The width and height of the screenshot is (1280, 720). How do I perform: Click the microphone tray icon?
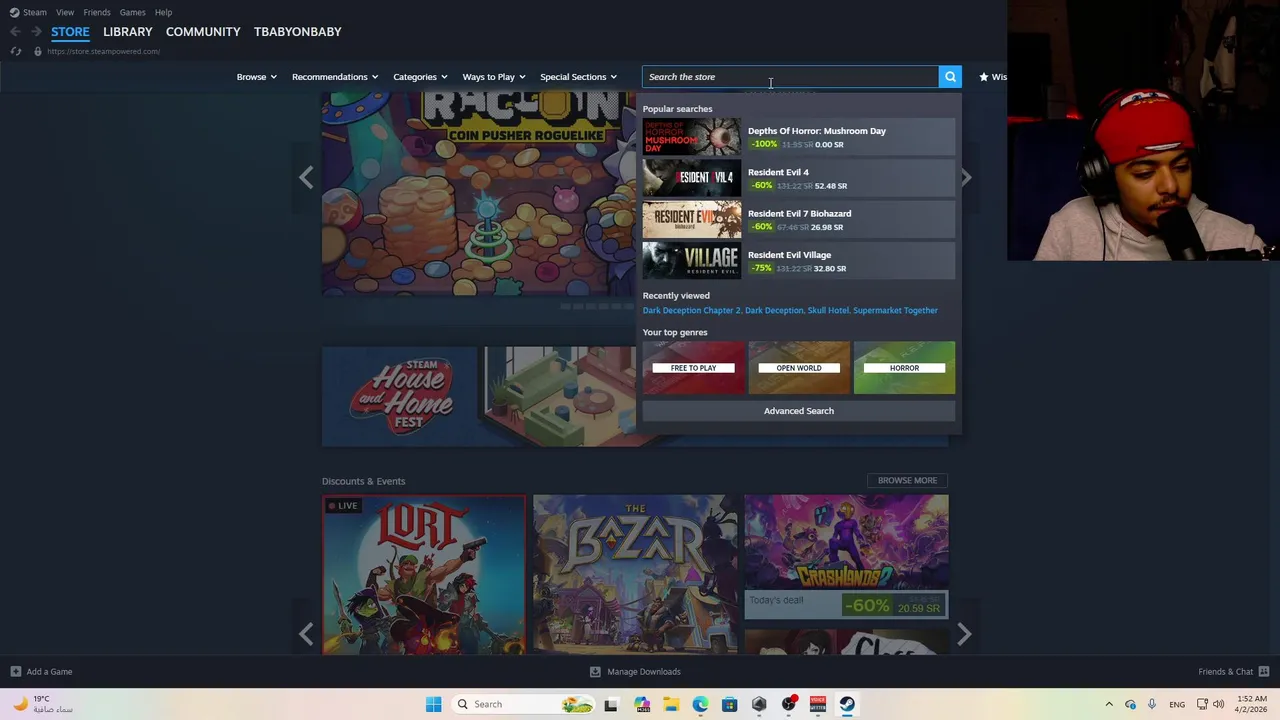1152,704
